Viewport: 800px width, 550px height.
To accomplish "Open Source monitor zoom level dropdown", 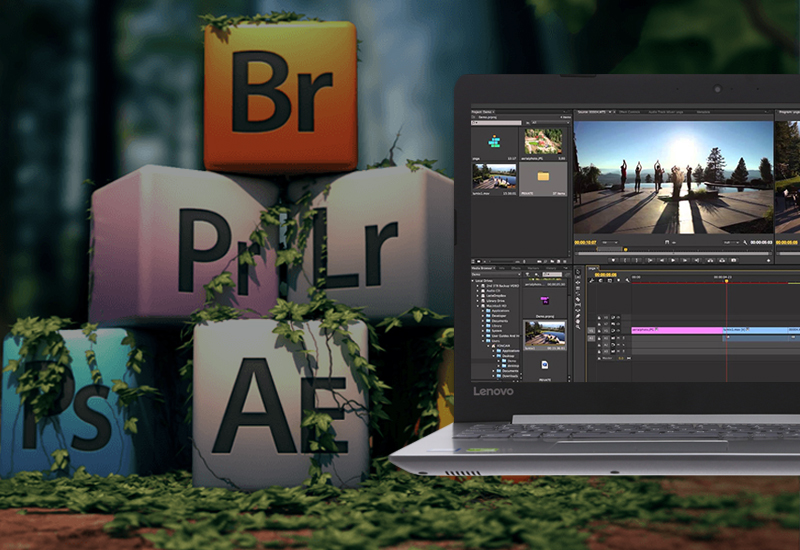I will pos(610,242).
